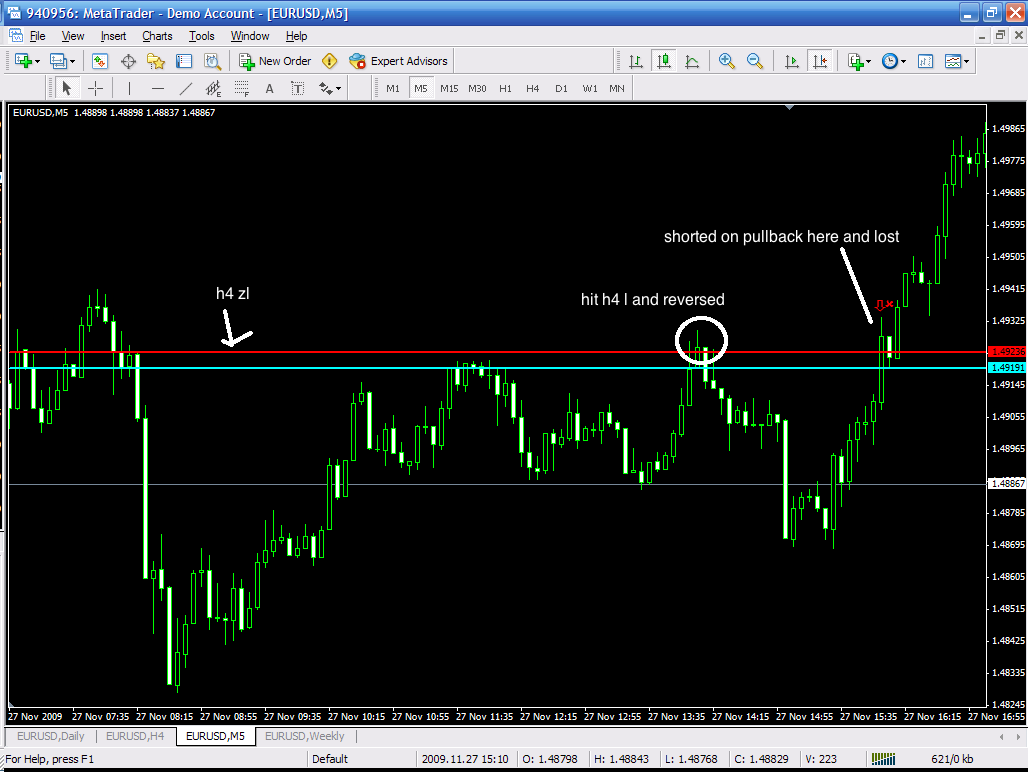This screenshot has width=1028, height=772.
Task: Open the Tools menu
Action: tap(201, 36)
